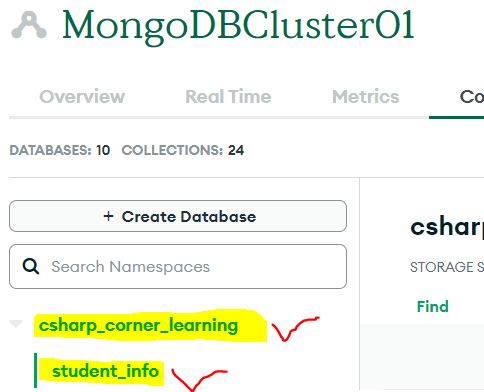
Task: Switch to the Real Time tab
Action: coord(228,97)
